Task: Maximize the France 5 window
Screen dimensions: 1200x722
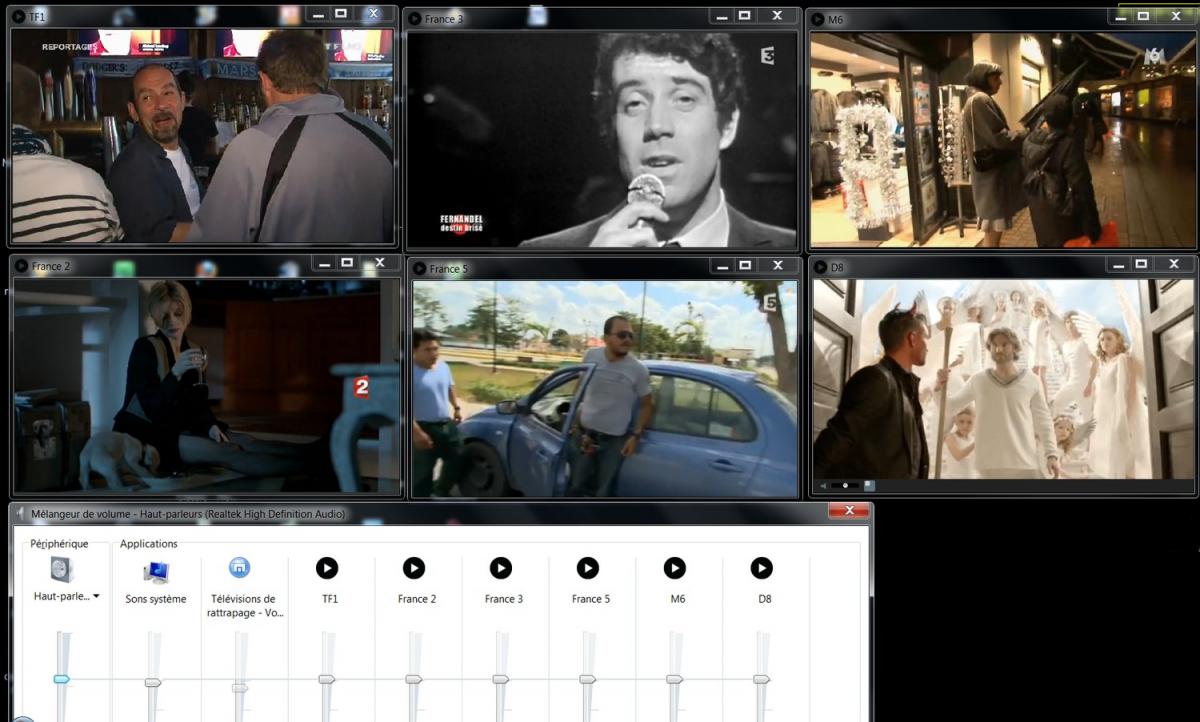Action: click(x=745, y=266)
